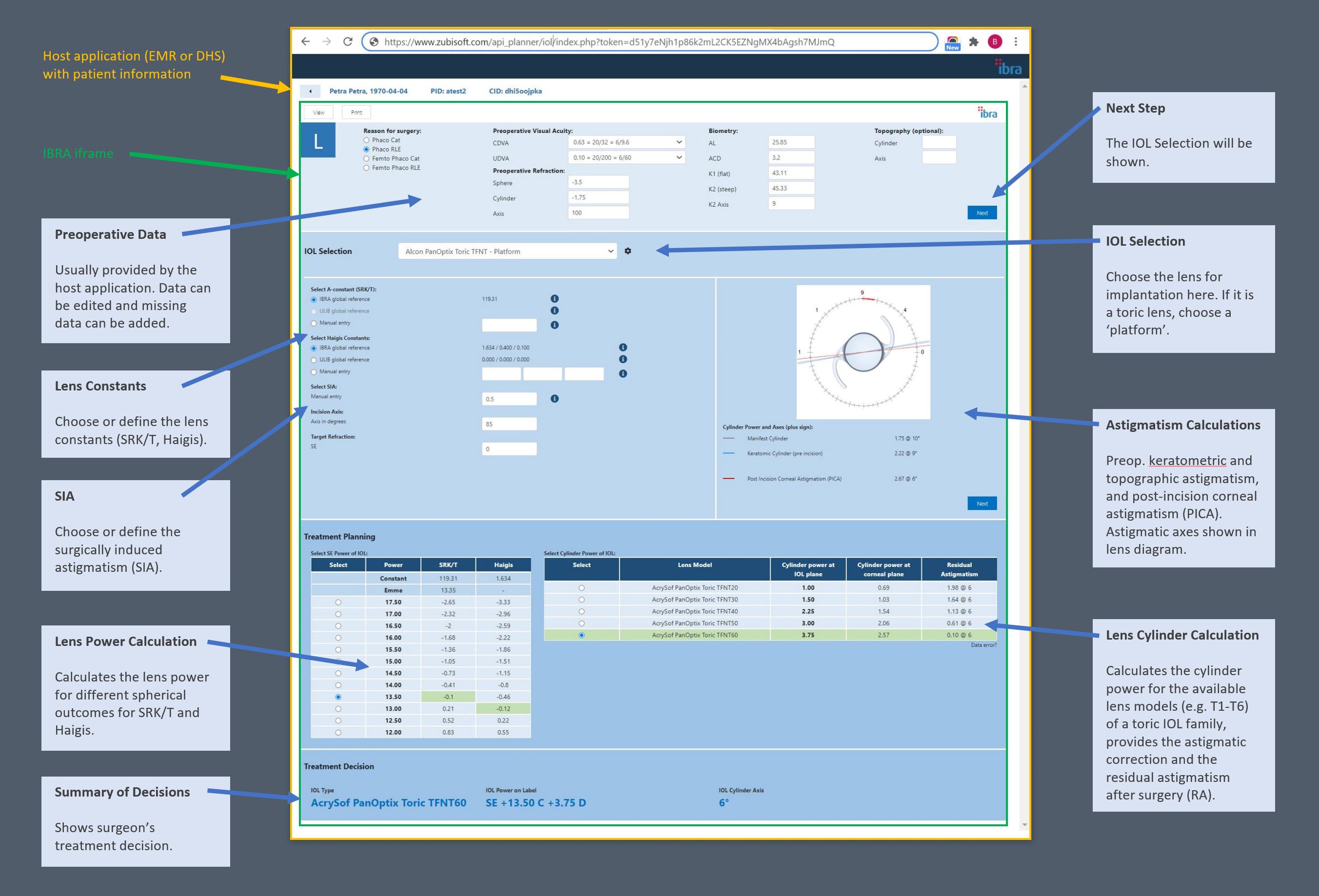1319x896 pixels.
Task: Open the Print menu tab
Action: 356,112
